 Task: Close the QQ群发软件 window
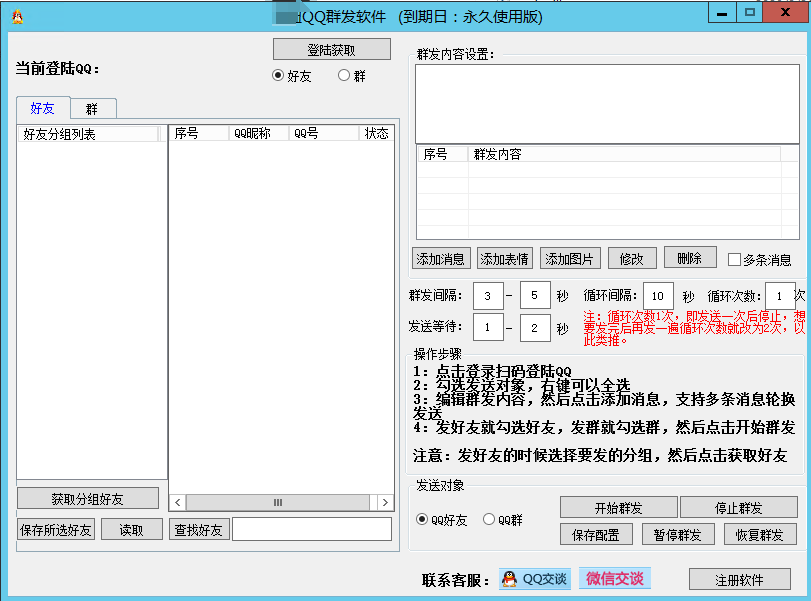point(785,13)
